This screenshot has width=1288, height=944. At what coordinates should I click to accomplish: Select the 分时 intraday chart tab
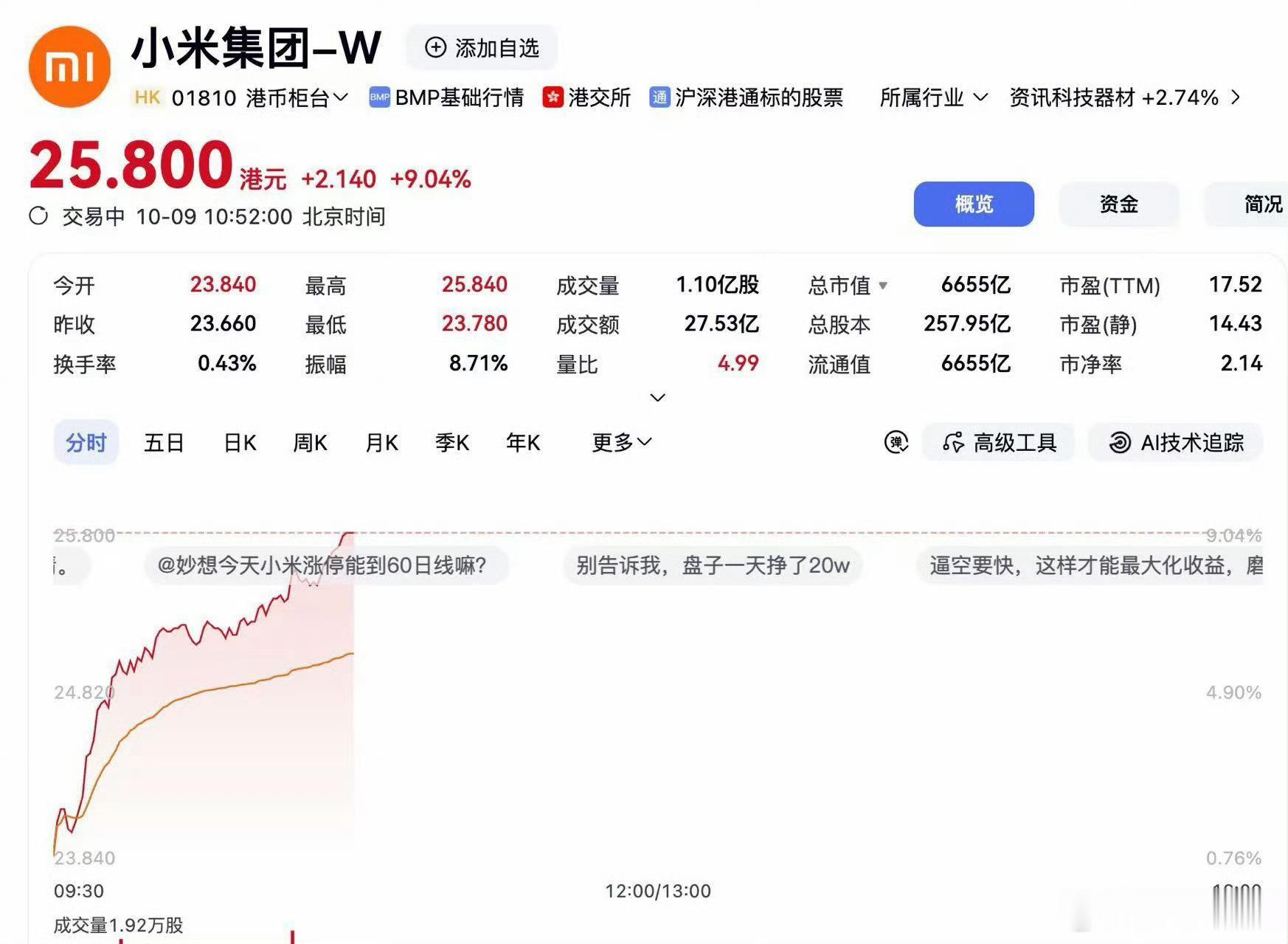point(86,443)
